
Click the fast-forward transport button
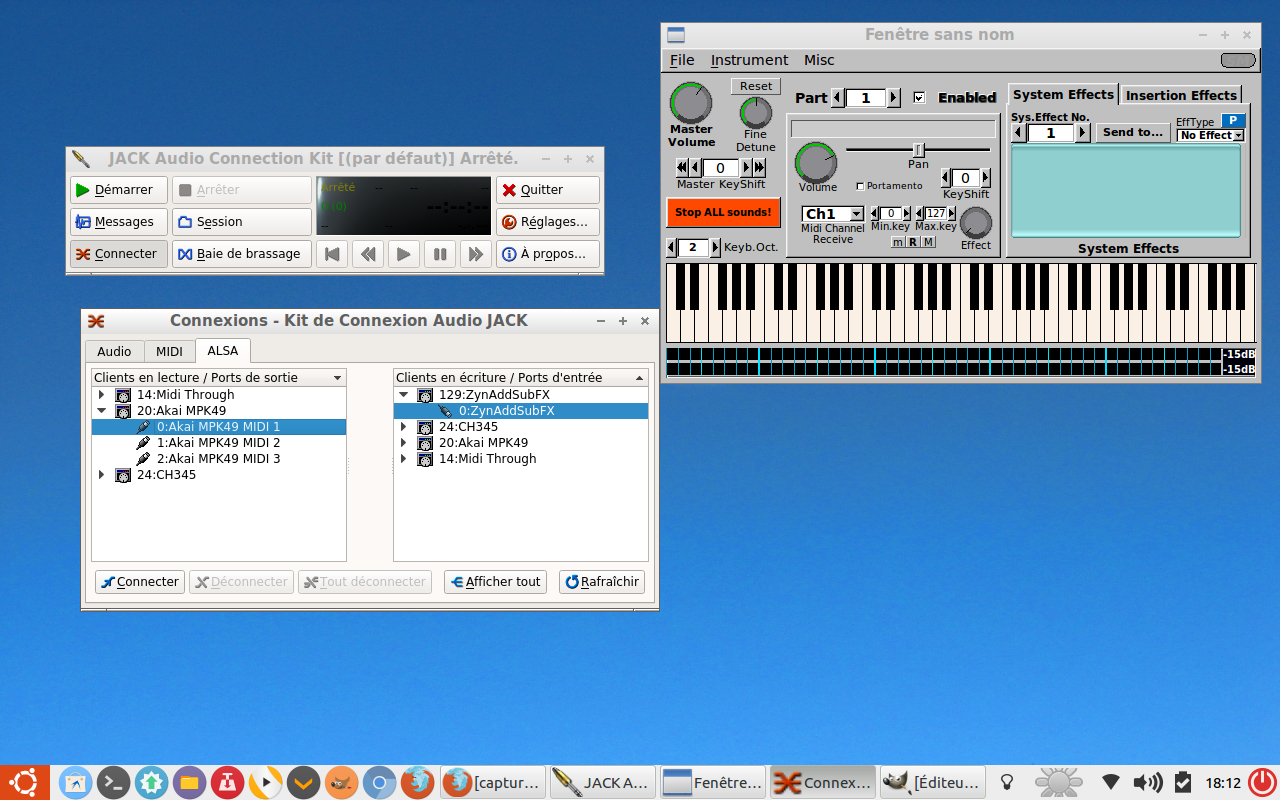[476, 254]
